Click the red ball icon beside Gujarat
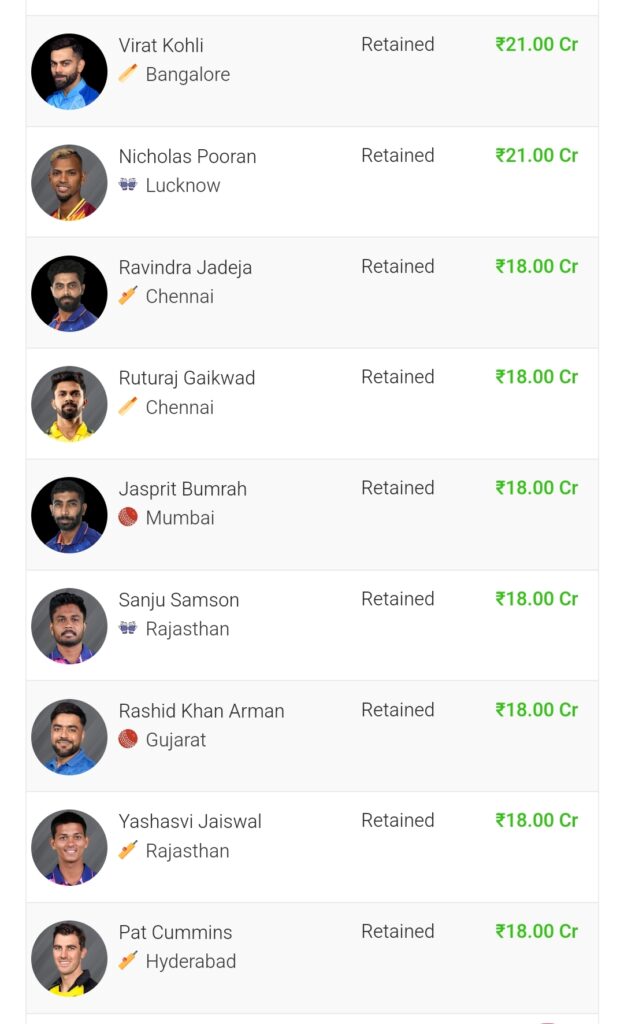The width and height of the screenshot is (624, 1024). (128, 739)
